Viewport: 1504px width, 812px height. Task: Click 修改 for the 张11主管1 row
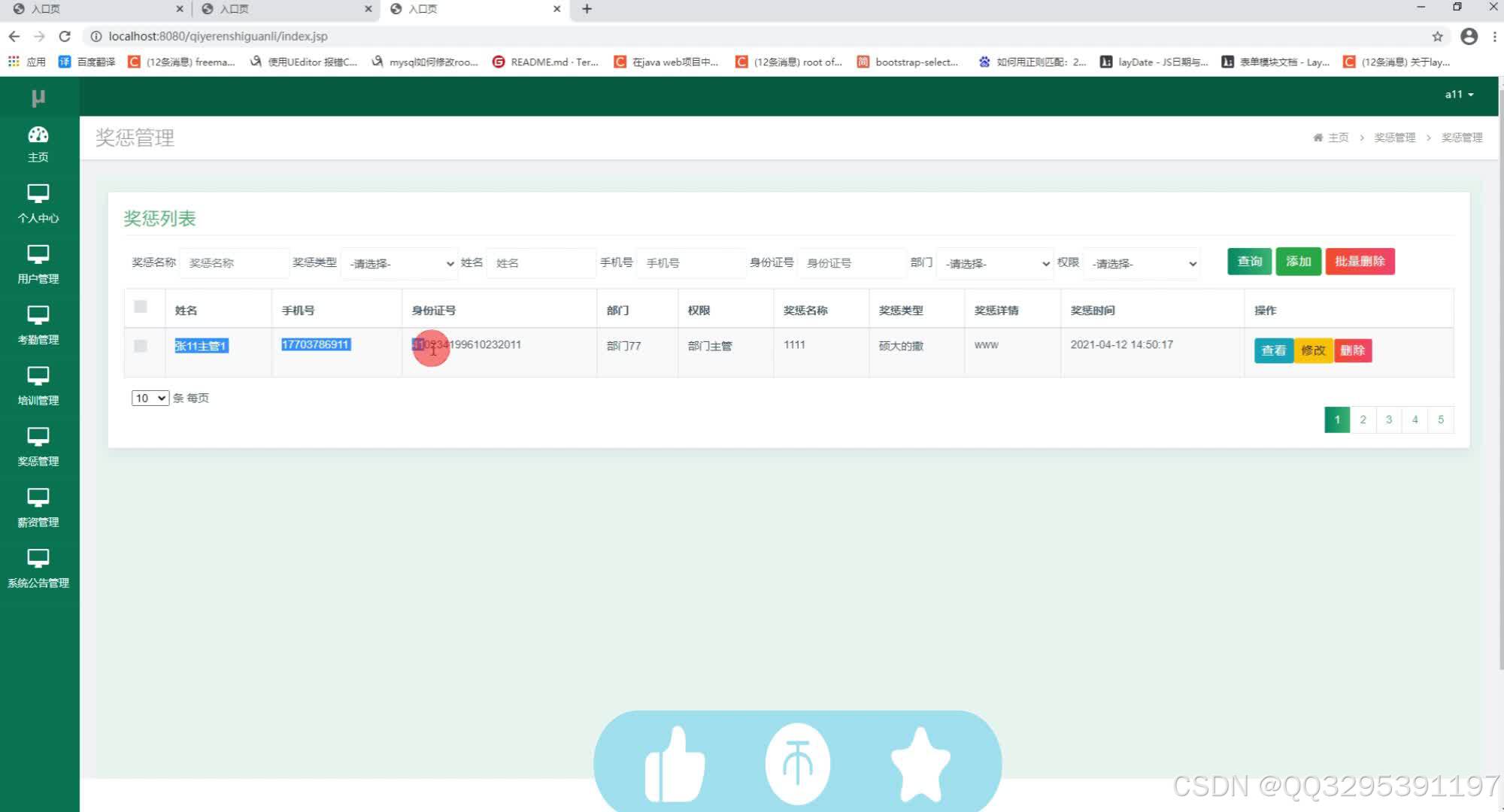coord(1314,350)
